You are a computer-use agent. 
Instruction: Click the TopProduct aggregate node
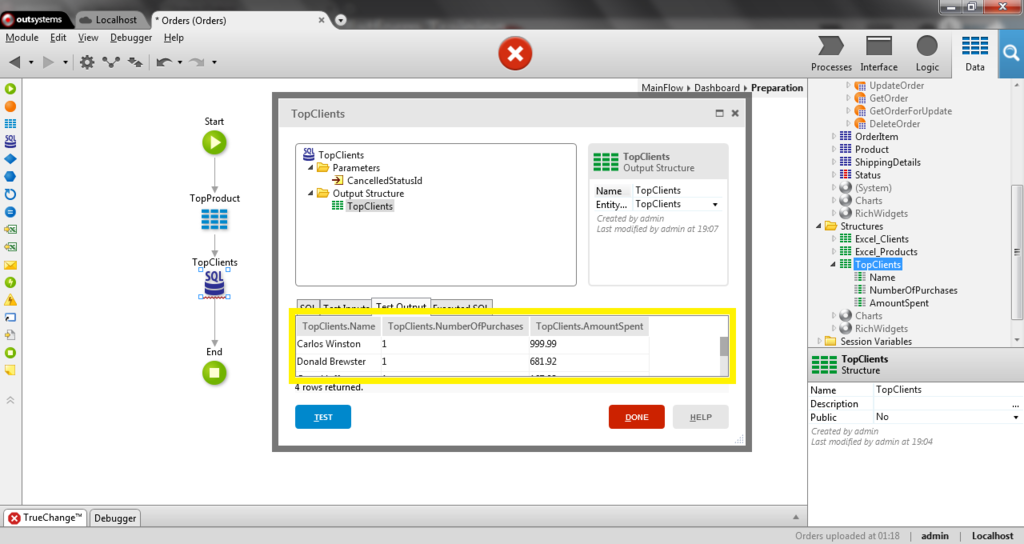214,219
